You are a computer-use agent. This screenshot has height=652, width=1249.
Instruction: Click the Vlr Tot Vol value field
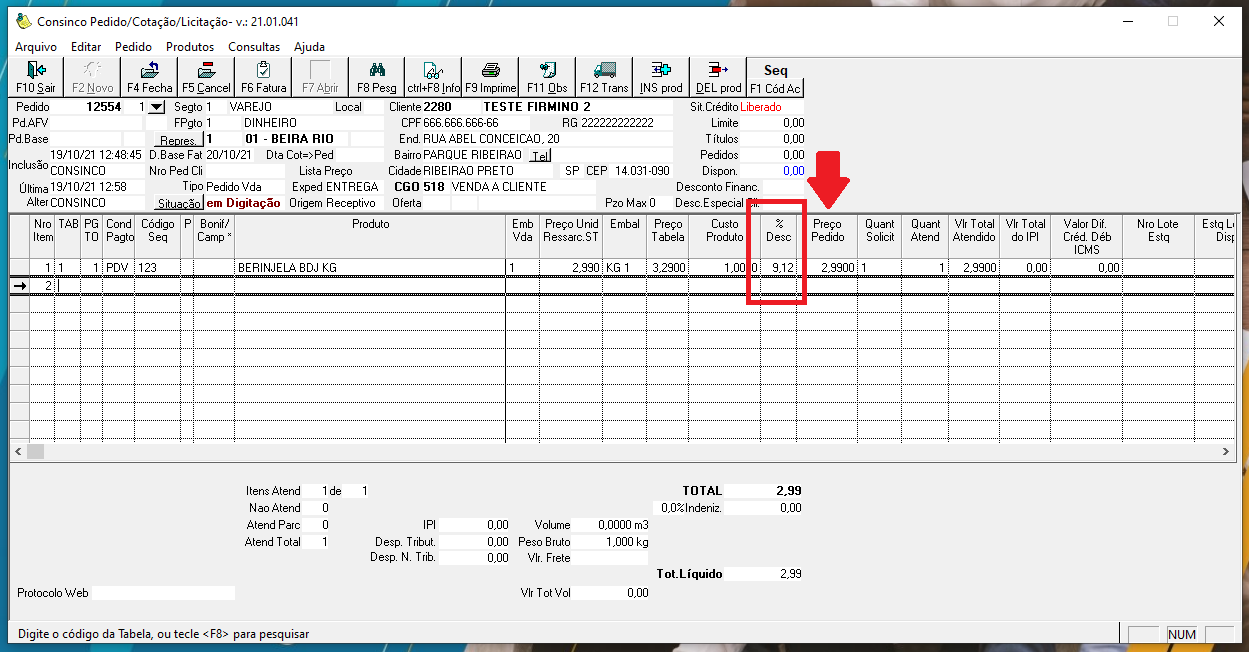click(612, 593)
